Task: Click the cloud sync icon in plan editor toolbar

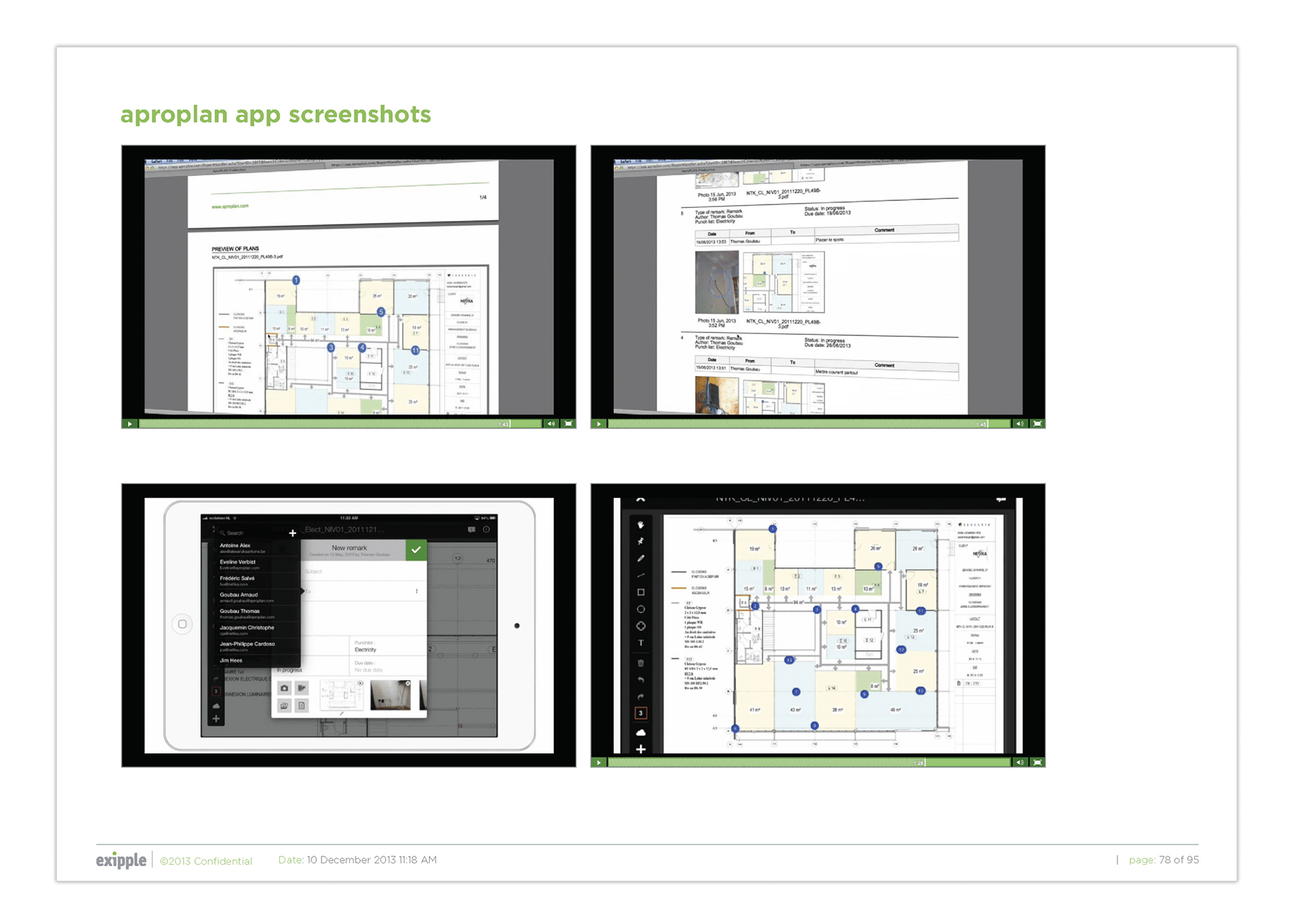Action: [x=640, y=732]
